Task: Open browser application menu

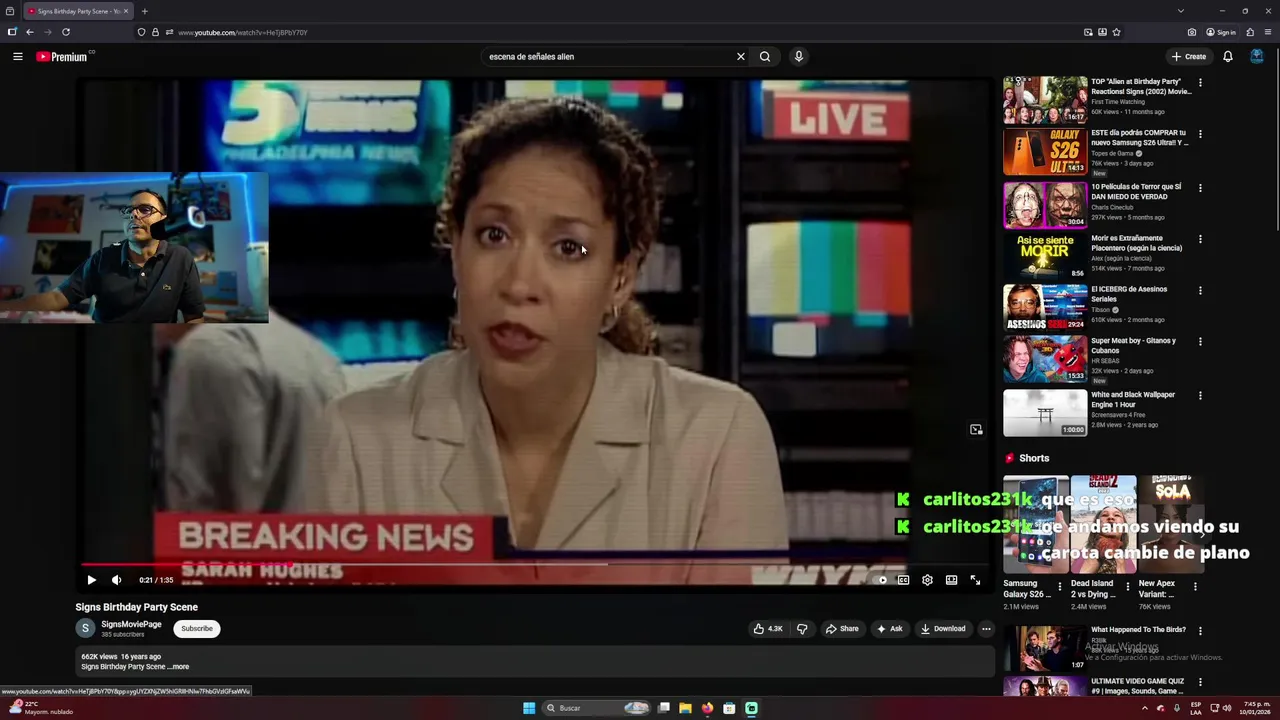Action: (1268, 32)
